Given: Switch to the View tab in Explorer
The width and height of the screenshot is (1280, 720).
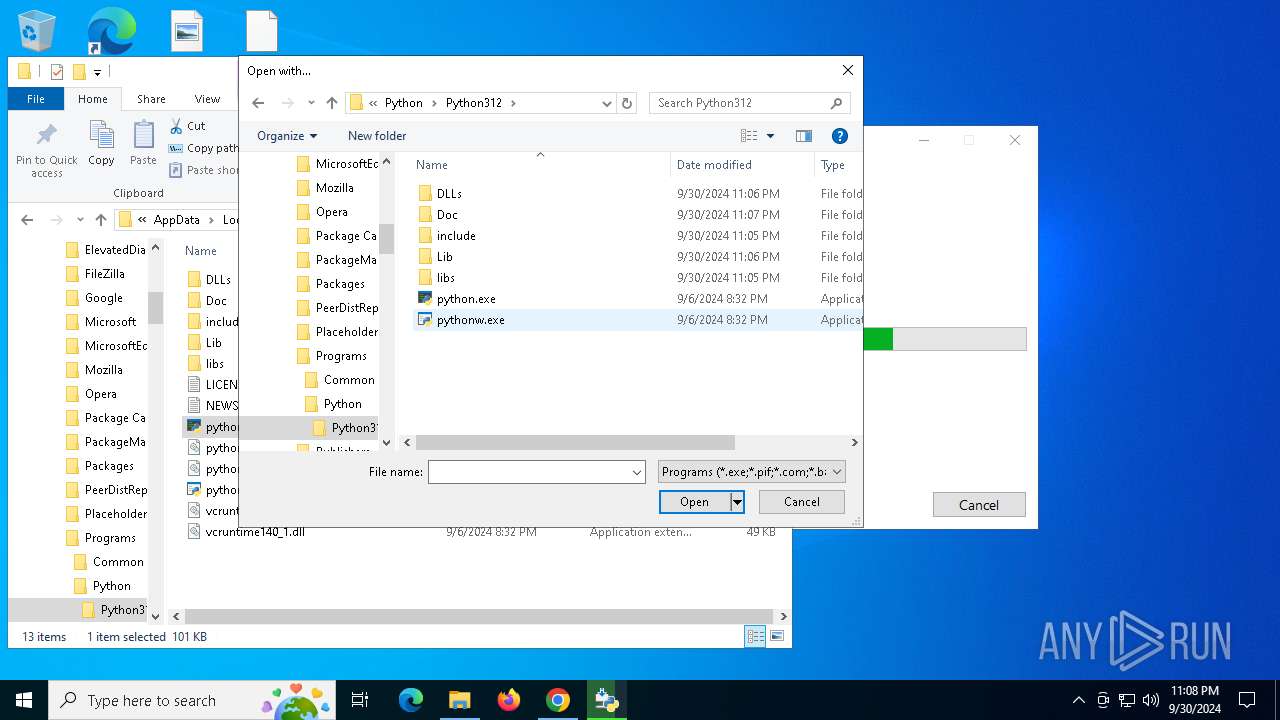Looking at the screenshot, I should (207, 99).
